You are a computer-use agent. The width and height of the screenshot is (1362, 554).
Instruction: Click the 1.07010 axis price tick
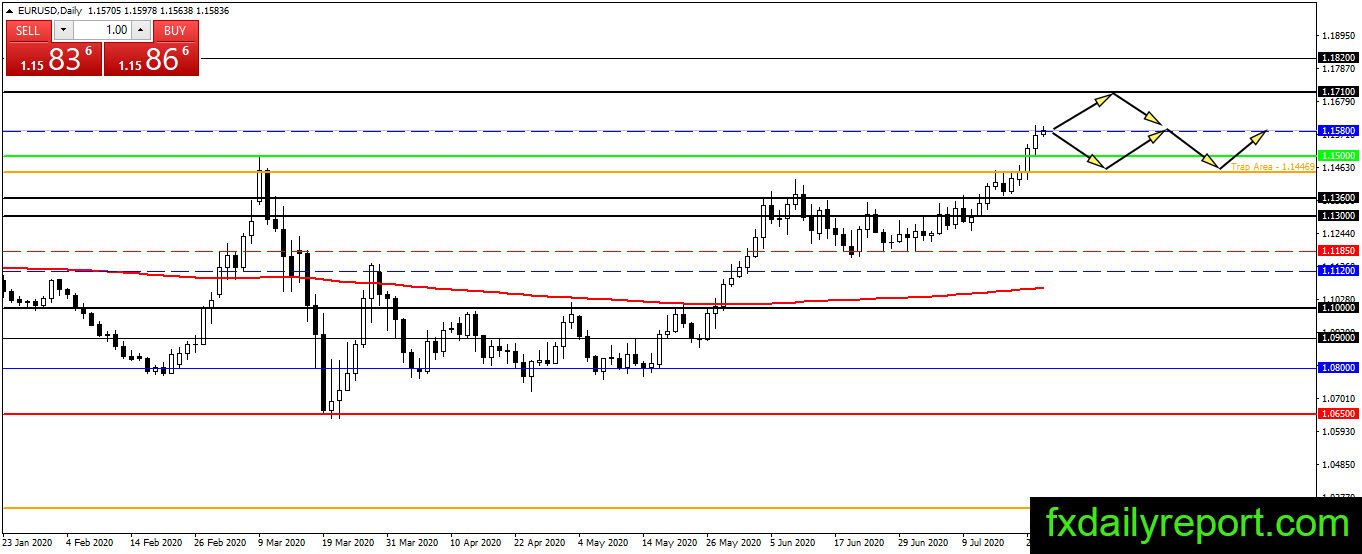[1338, 399]
